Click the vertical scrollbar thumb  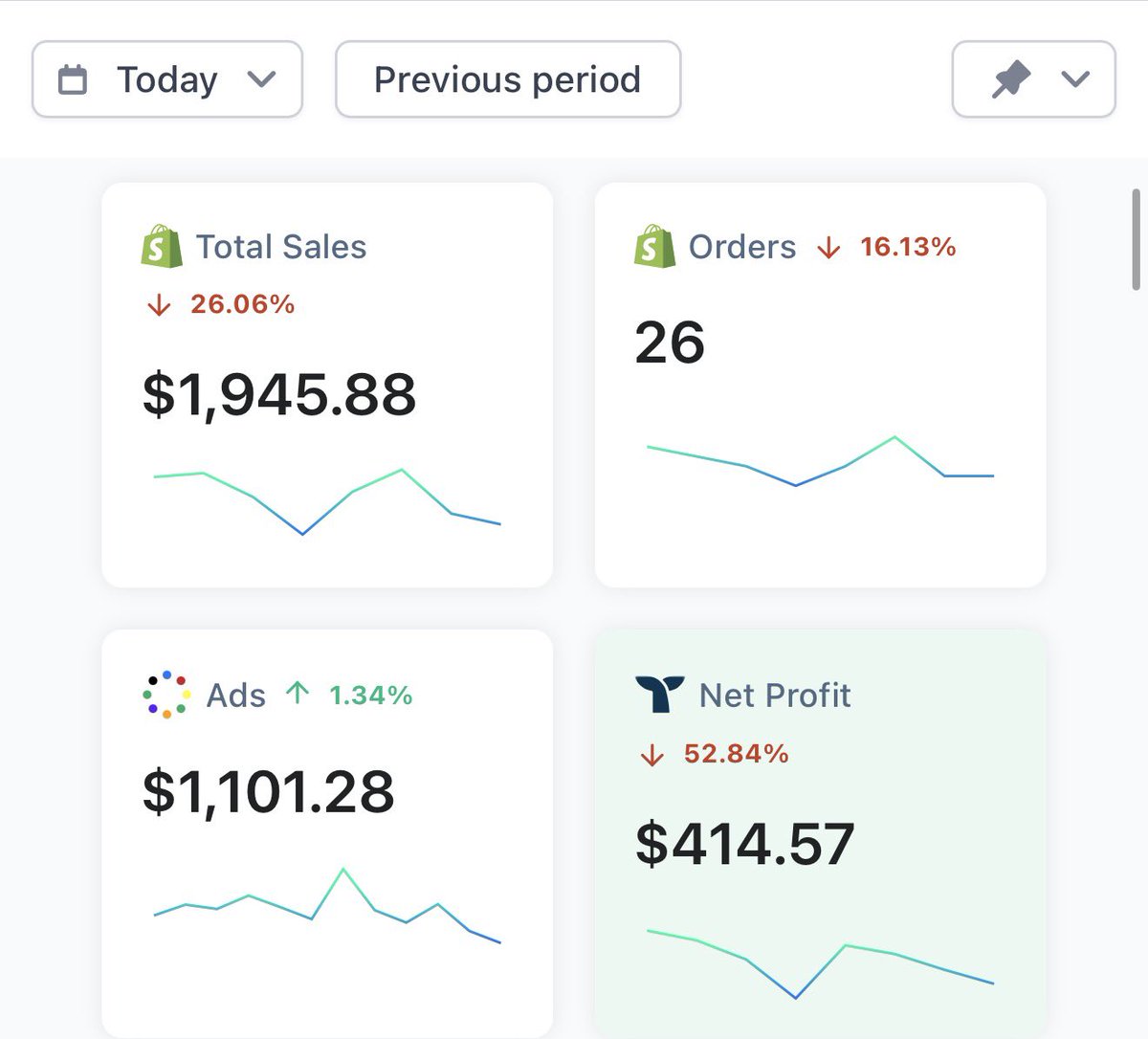1137,239
